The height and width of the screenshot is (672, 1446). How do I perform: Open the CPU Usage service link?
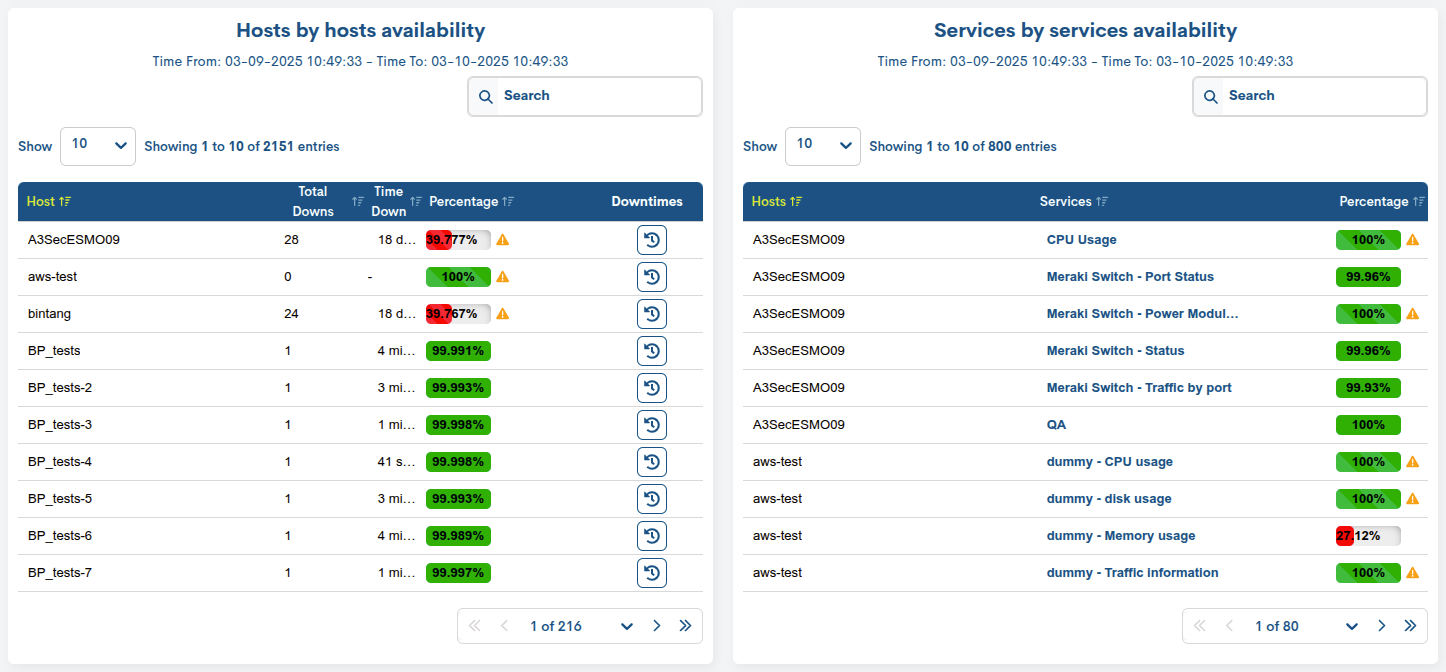(x=1081, y=239)
